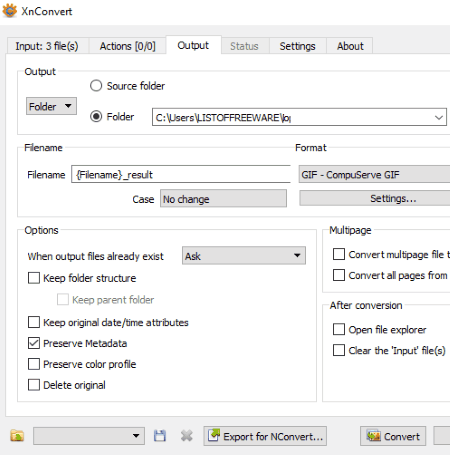Click the delete preset X icon
The height and width of the screenshot is (455, 450).
[187, 436]
